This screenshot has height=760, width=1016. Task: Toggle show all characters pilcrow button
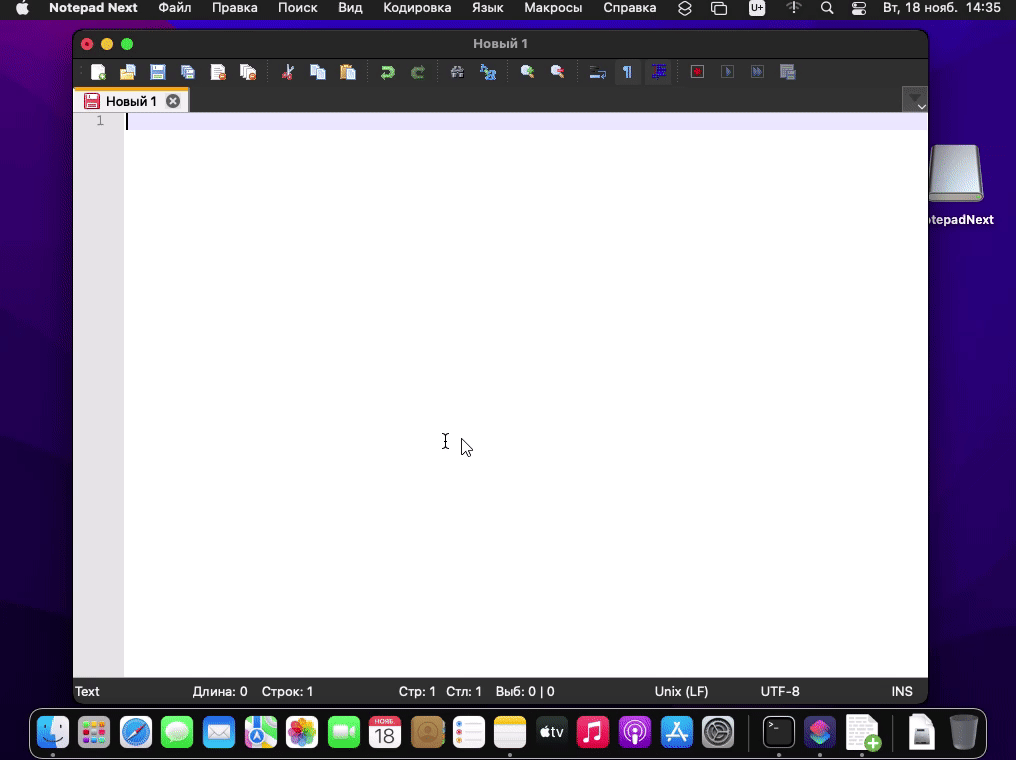coord(627,72)
